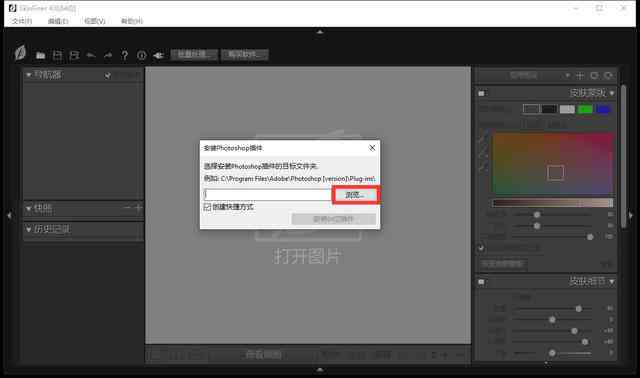The height and width of the screenshot is (378, 640).
Task: Click the 浏览 browse button in dialog
Action: pos(355,195)
